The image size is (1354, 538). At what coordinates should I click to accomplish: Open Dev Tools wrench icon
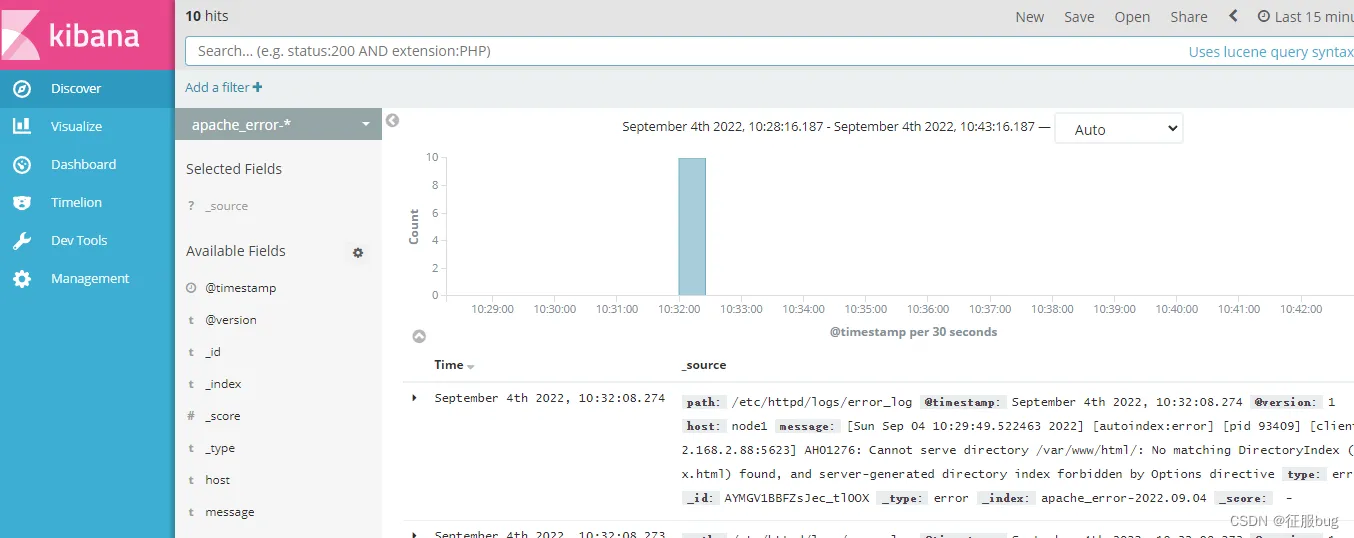[x=22, y=240]
